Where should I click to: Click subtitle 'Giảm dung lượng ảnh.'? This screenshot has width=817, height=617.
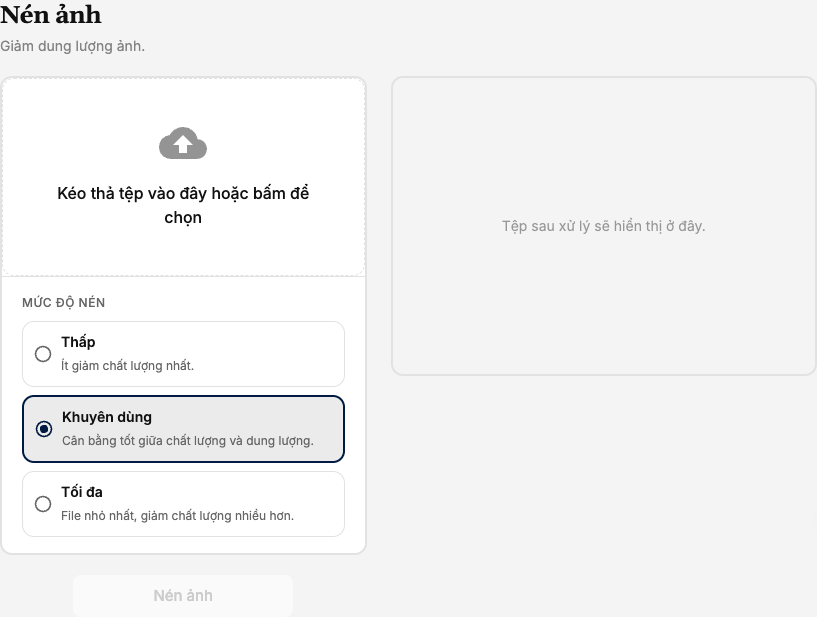pos(72,46)
